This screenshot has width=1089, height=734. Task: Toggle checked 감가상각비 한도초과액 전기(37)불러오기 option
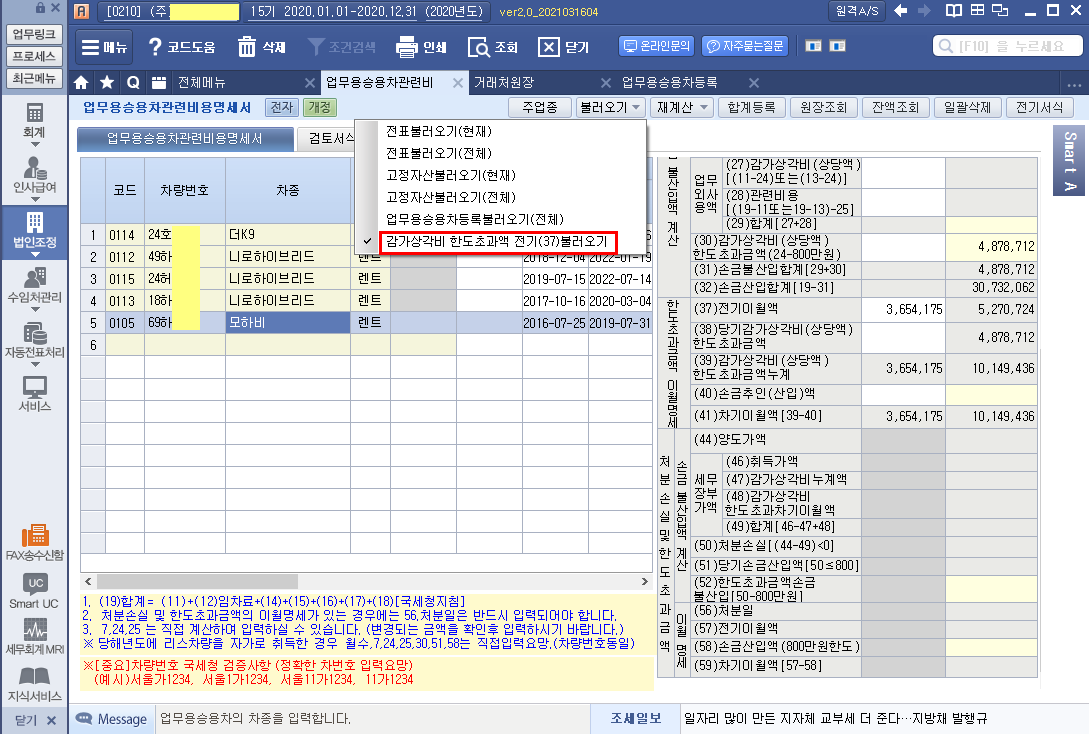point(497,241)
